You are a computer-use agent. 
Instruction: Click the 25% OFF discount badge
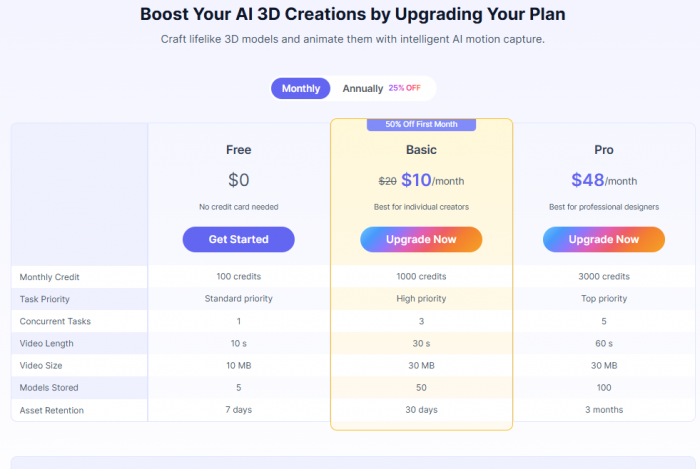[406, 88]
